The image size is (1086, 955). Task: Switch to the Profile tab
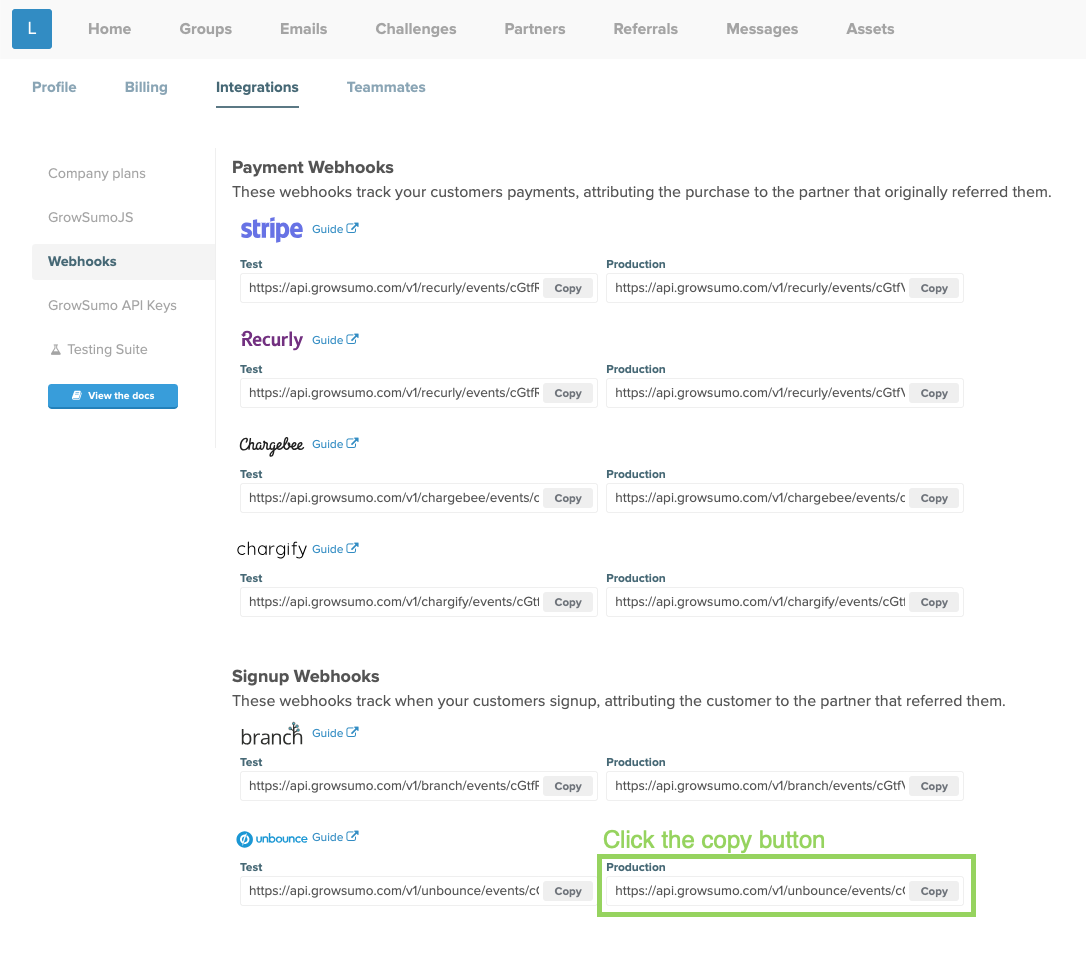54,87
